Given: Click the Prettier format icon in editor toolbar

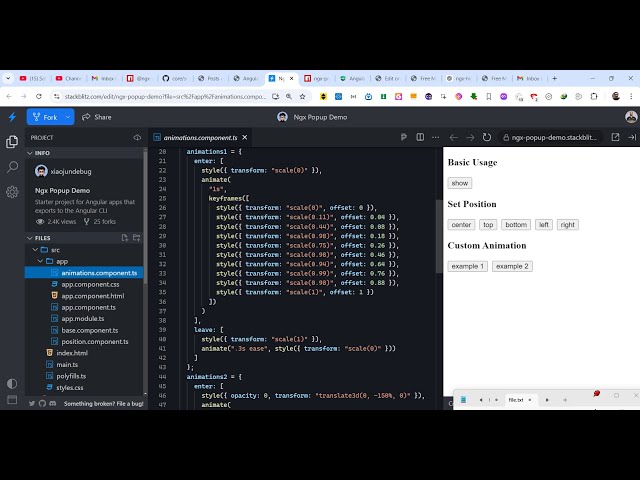Looking at the screenshot, I should pos(404,137).
